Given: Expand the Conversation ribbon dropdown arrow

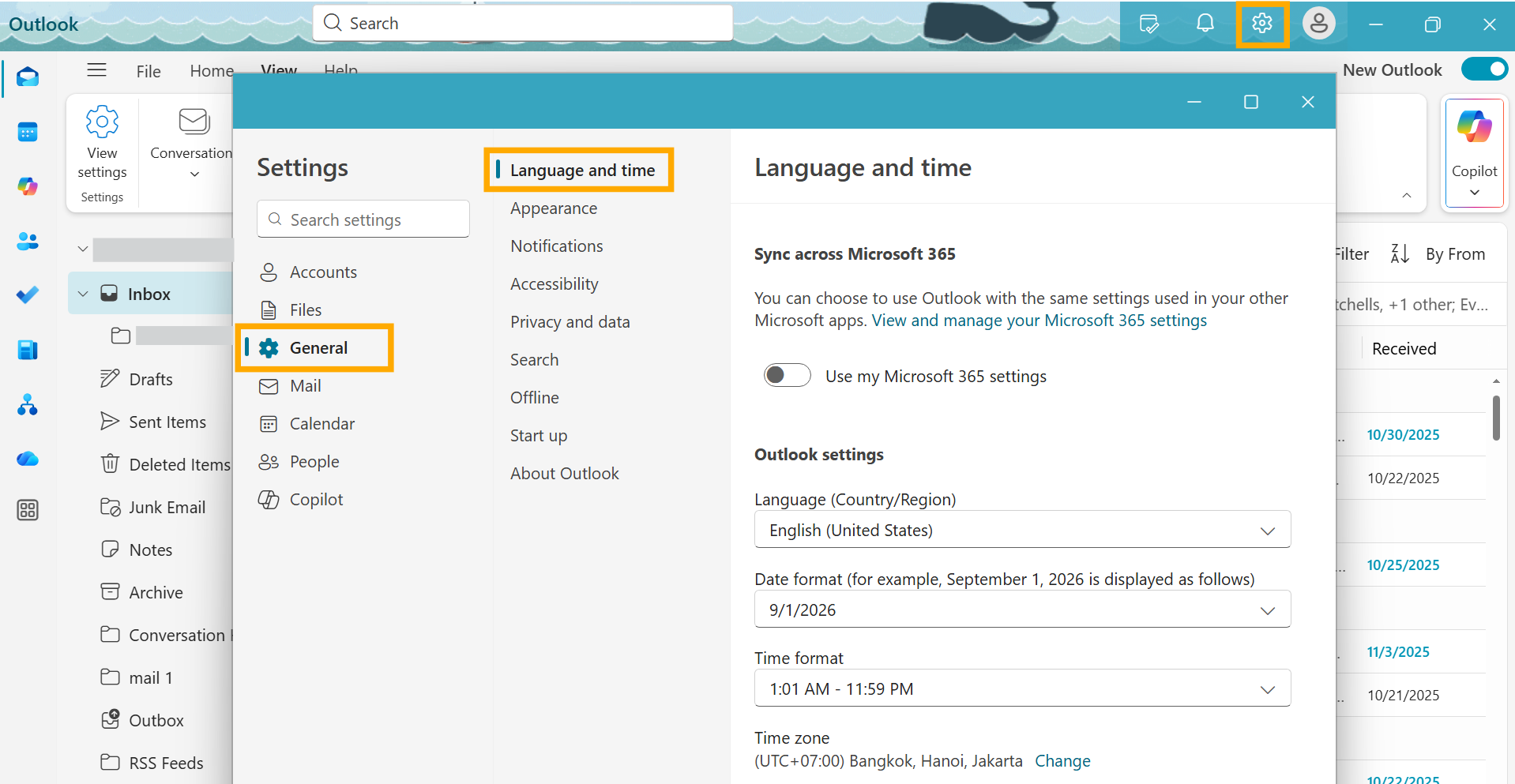Looking at the screenshot, I should tap(194, 174).
